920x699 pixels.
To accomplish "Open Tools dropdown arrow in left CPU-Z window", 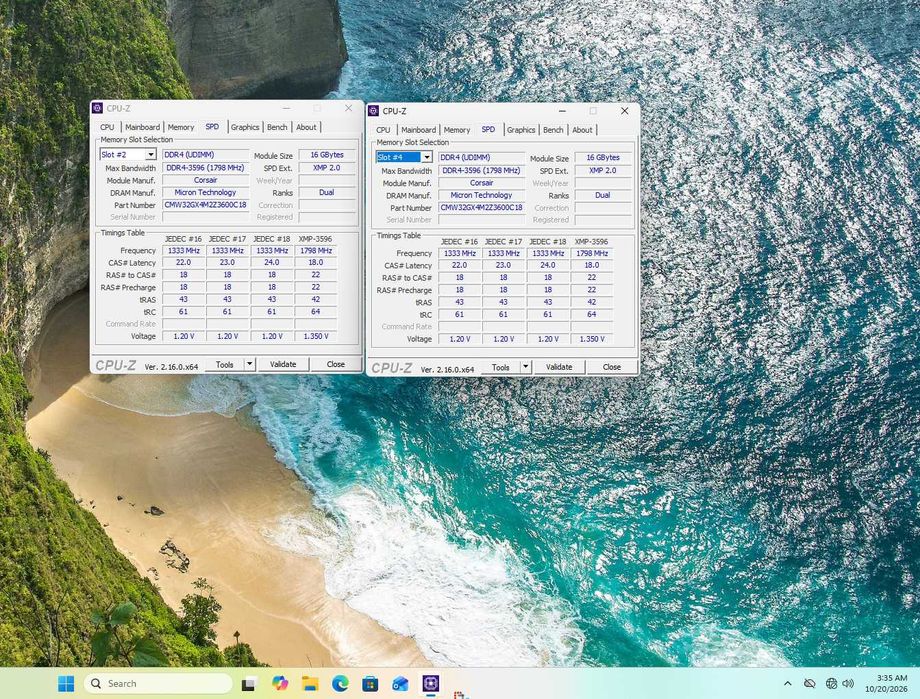I will pos(249,364).
